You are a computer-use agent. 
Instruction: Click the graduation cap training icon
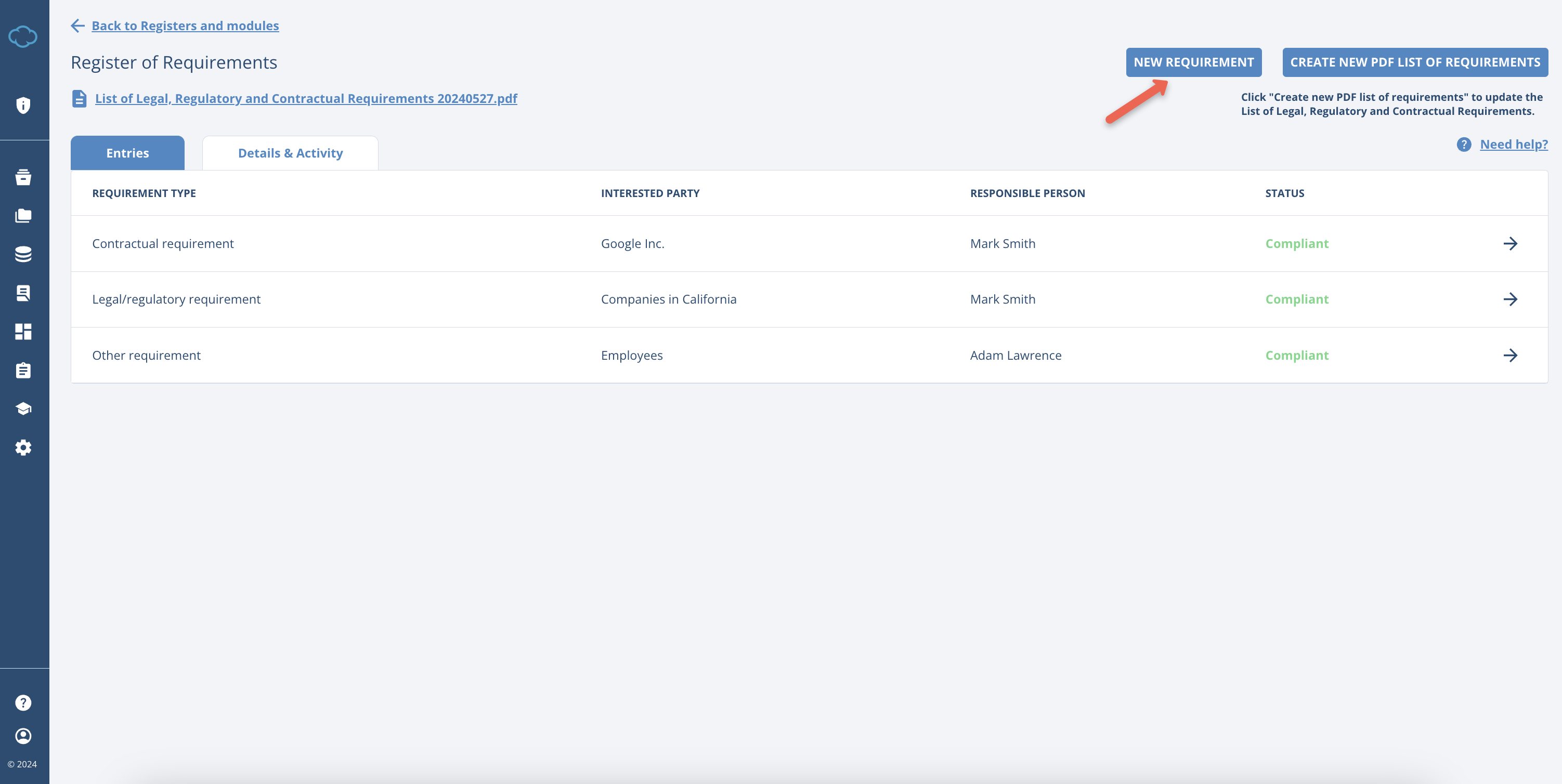pos(23,409)
